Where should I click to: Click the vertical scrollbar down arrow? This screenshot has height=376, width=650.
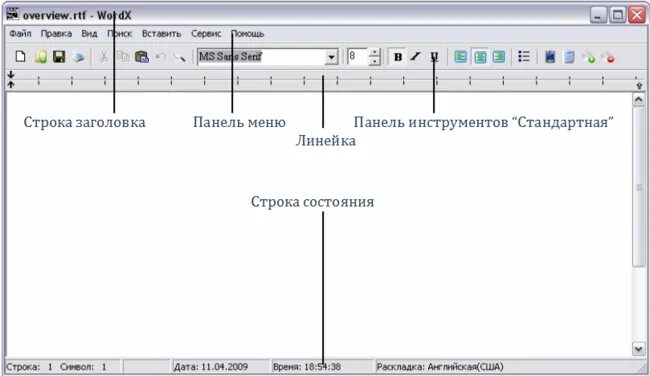pyautogui.click(x=638, y=349)
